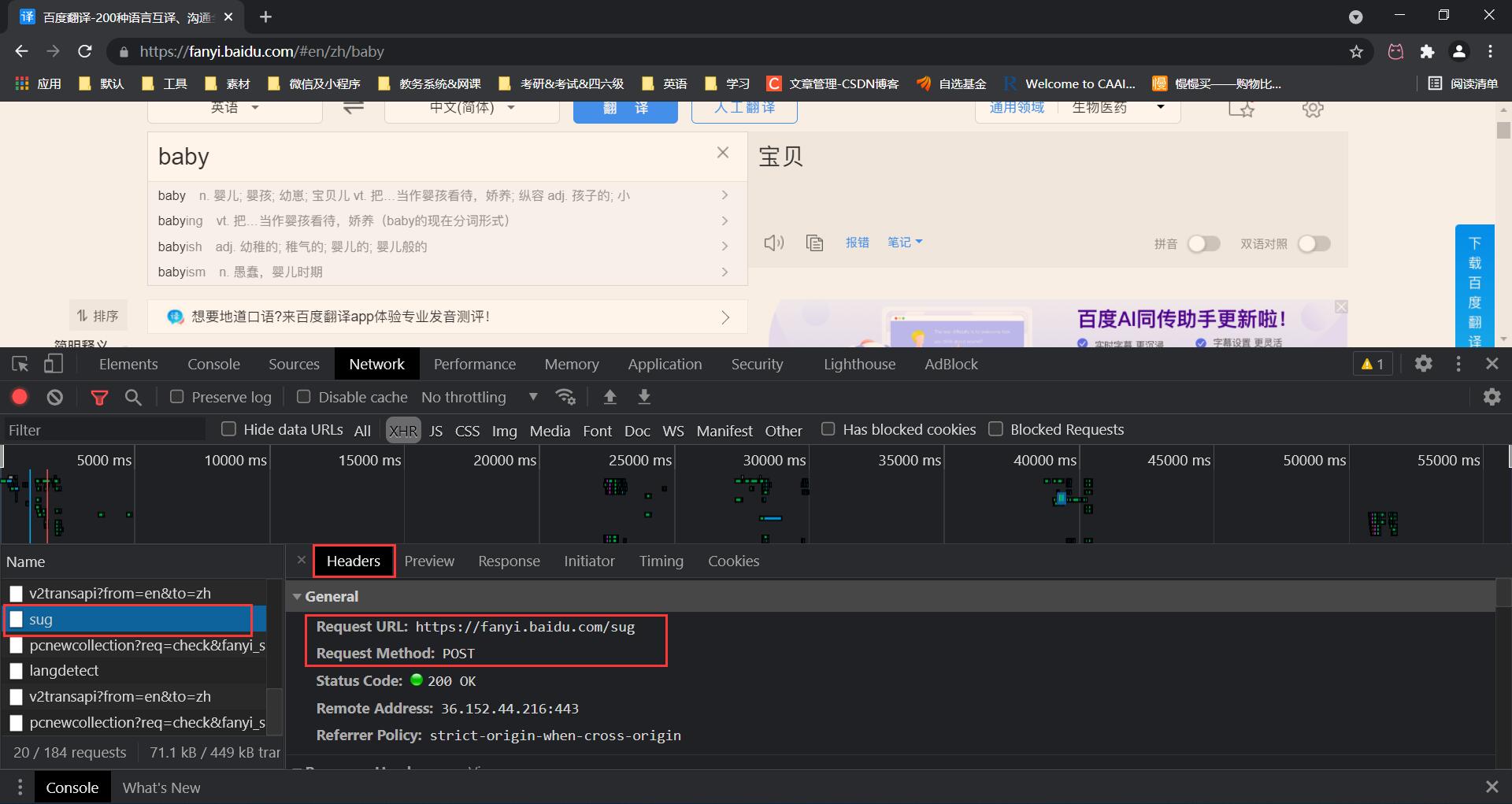Viewport: 1512px width, 804px height.
Task: Click the 报错 report error link
Action: [x=857, y=243]
